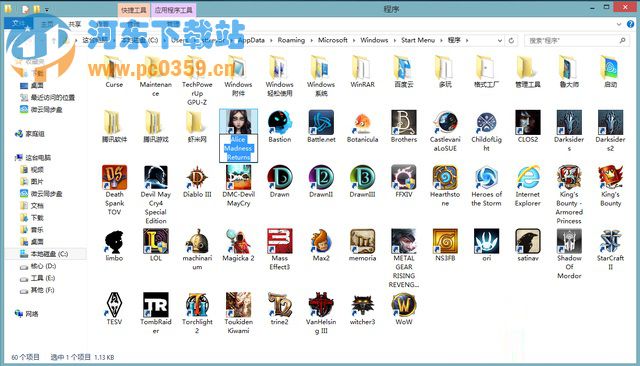The width and height of the screenshot is (640, 366).
Task: Select the FFXIV shortcut icon
Action: [404, 177]
